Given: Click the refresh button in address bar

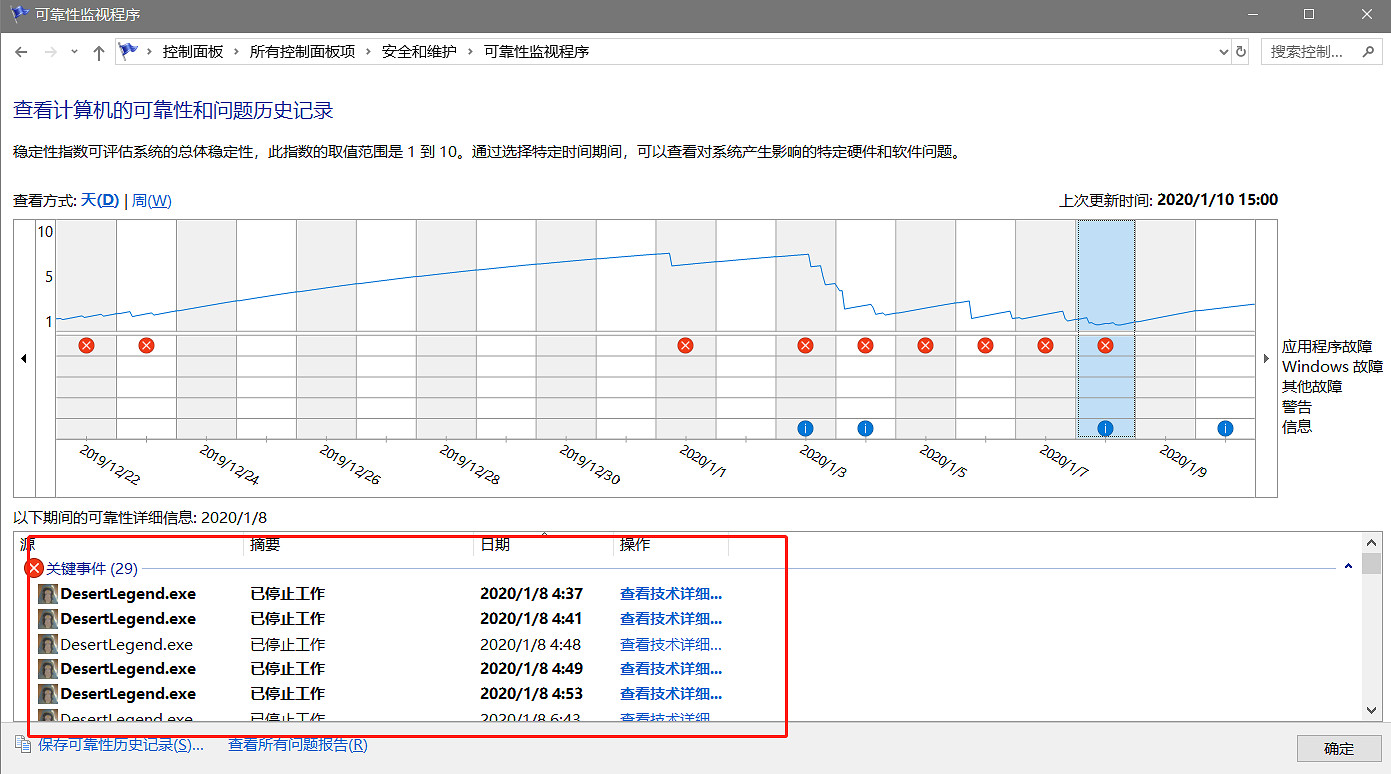Looking at the screenshot, I should coord(1241,52).
